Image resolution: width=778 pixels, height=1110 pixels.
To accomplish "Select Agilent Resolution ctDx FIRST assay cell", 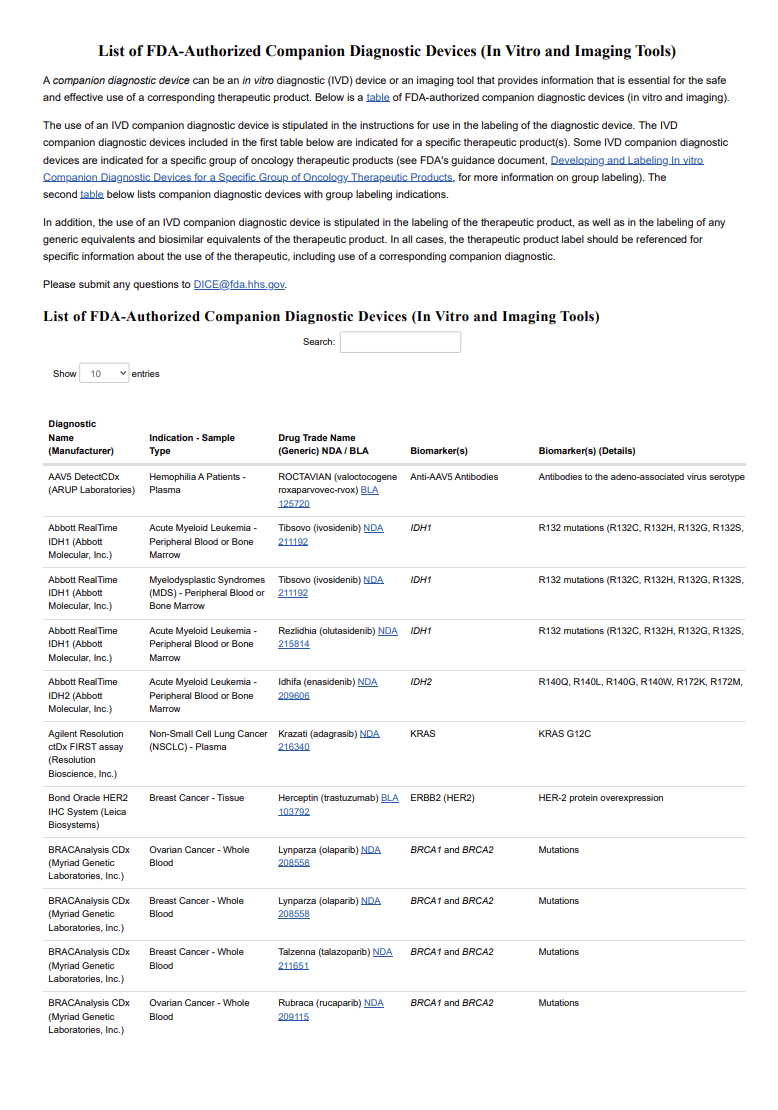I will tap(86, 754).
